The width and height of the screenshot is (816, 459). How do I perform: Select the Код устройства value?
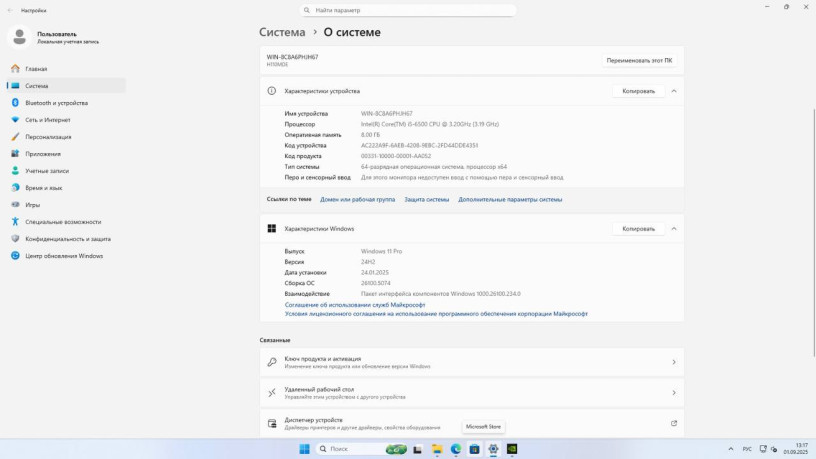coord(419,146)
